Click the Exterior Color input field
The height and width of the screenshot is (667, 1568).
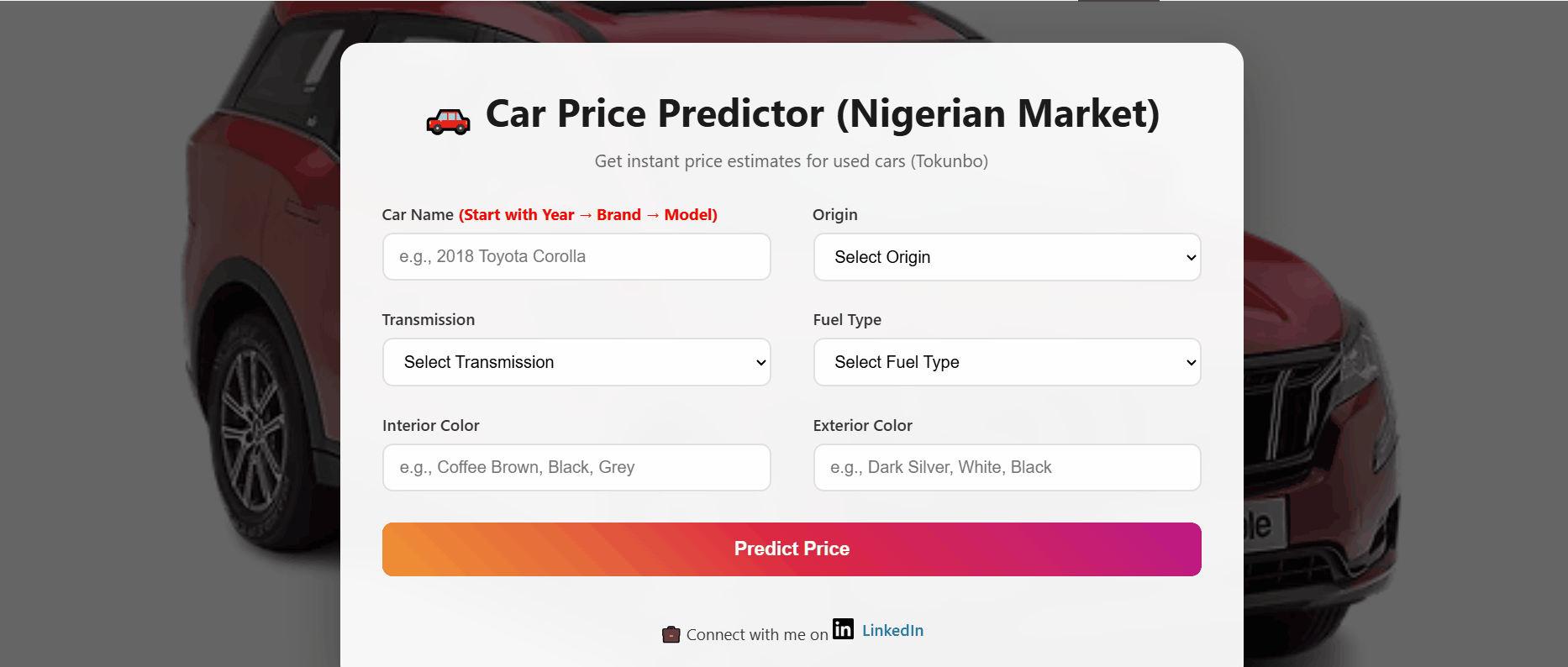click(x=1006, y=467)
